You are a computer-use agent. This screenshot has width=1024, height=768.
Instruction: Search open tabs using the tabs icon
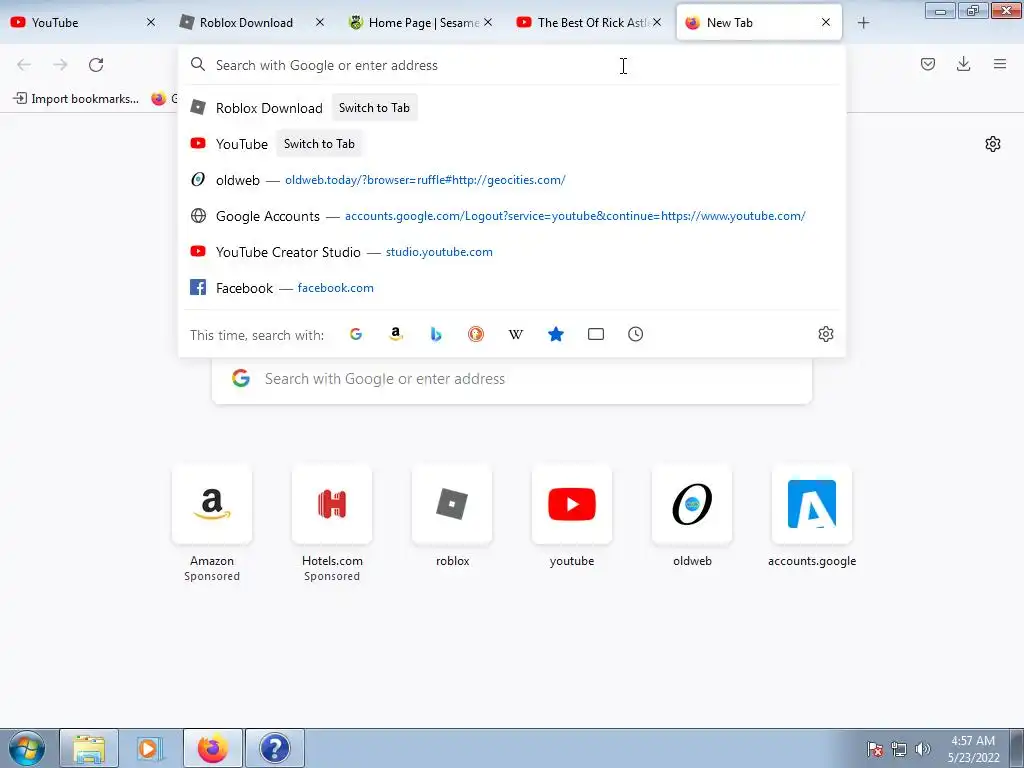tap(596, 334)
